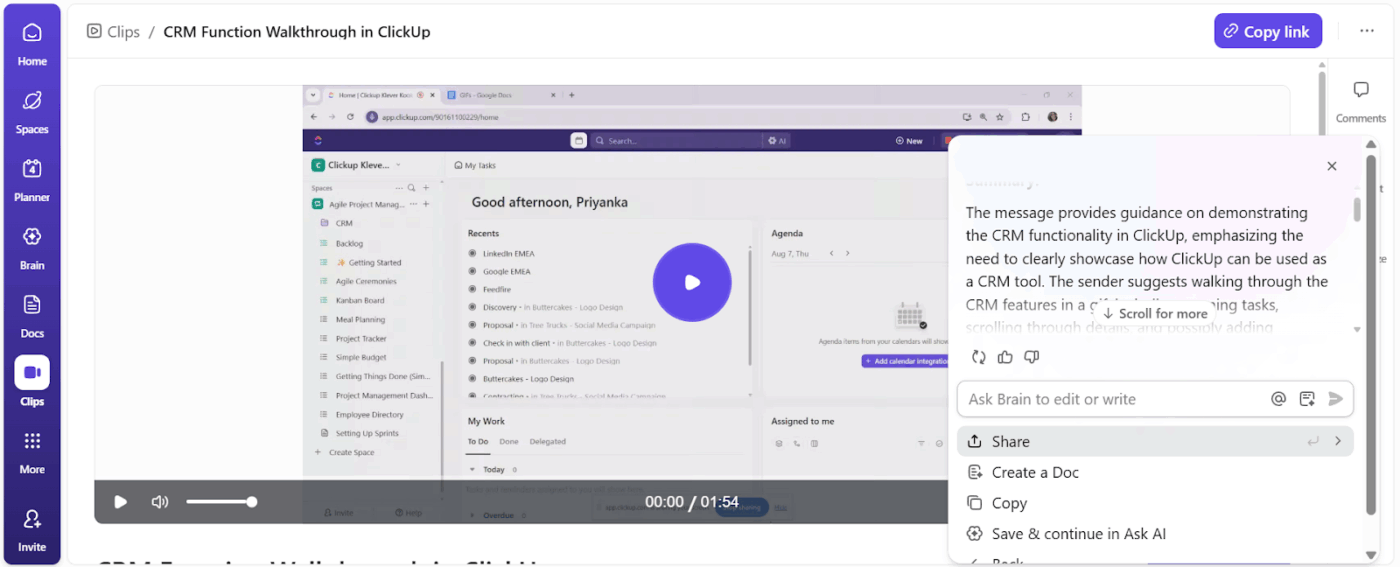Viewport: 1400px width, 567px height.
Task: Click the Agile Ceremonies list in video
Action: tap(366, 281)
